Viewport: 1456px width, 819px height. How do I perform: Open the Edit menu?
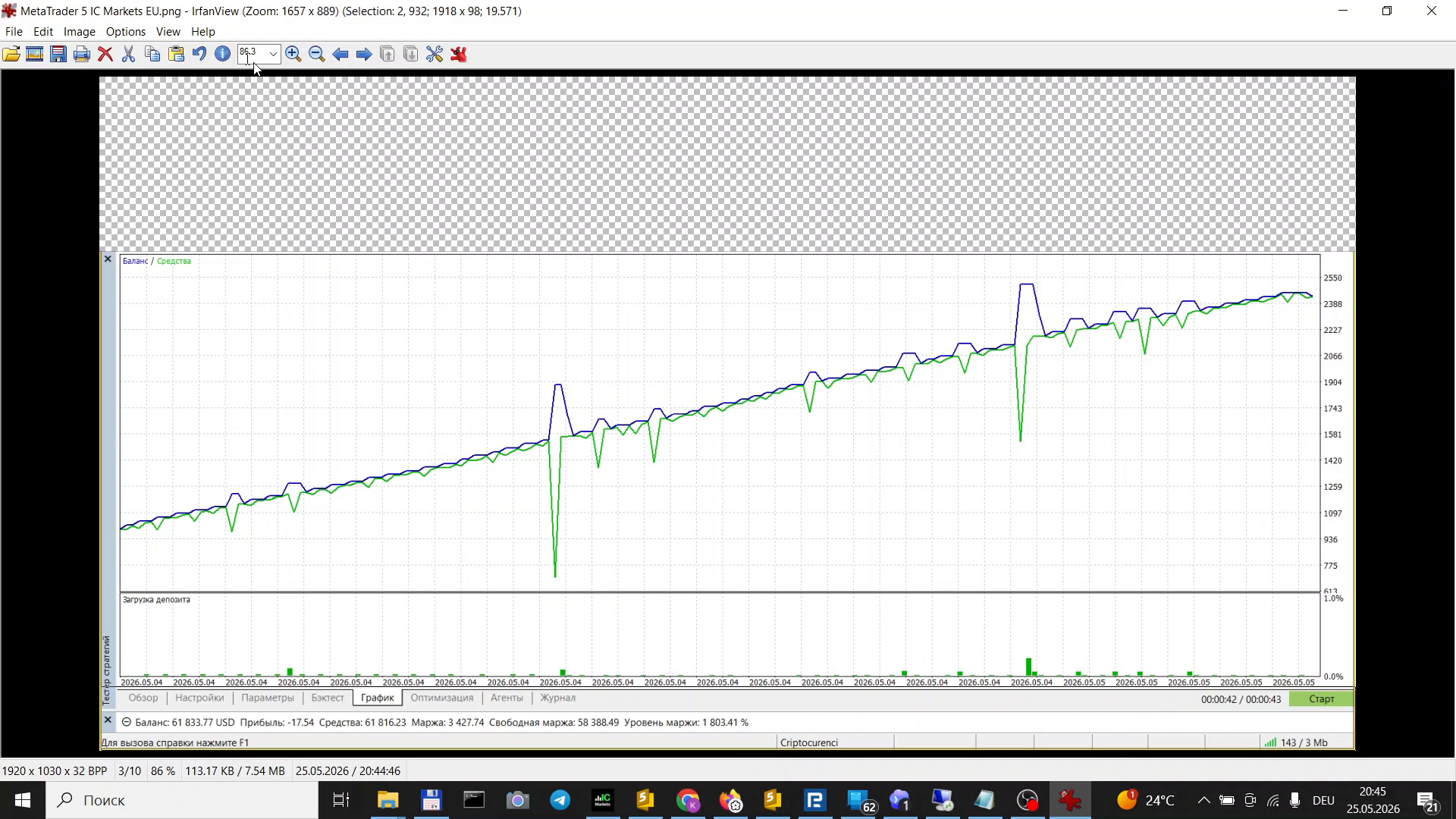(x=42, y=32)
